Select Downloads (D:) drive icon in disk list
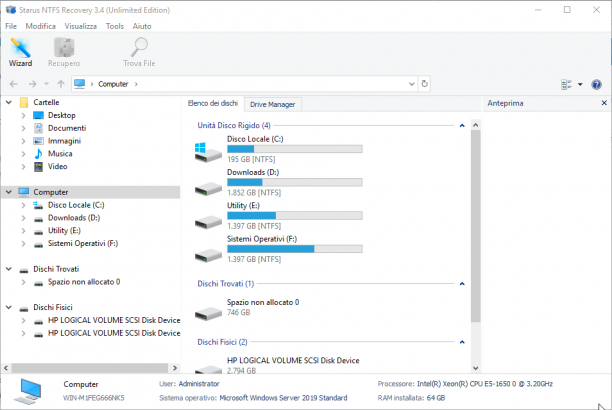The height and width of the screenshot is (410, 612). [x=208, y=189]
